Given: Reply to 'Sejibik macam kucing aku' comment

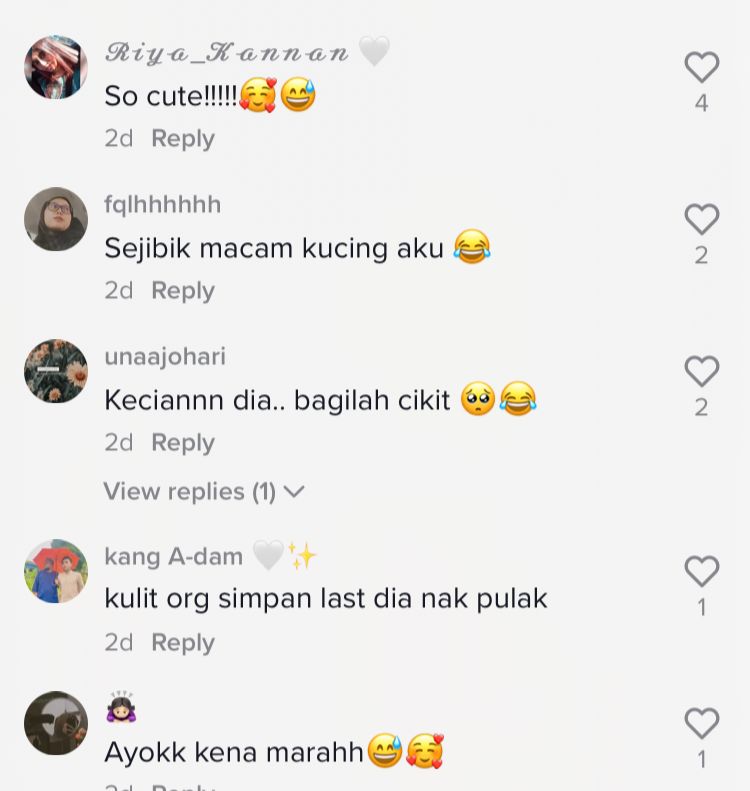Looking at the screenshot, I should coord(183,291).
